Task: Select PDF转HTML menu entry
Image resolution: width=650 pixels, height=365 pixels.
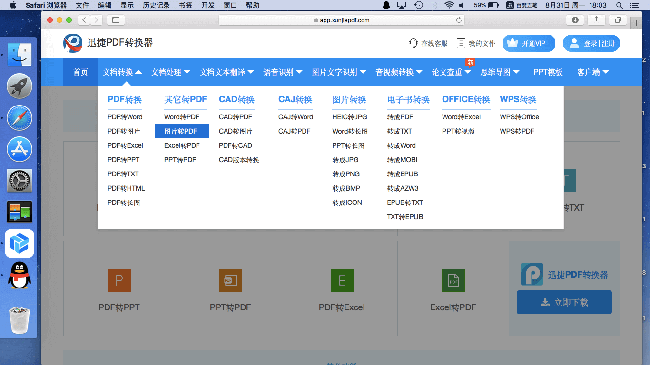Action: (x=126, y=188)
